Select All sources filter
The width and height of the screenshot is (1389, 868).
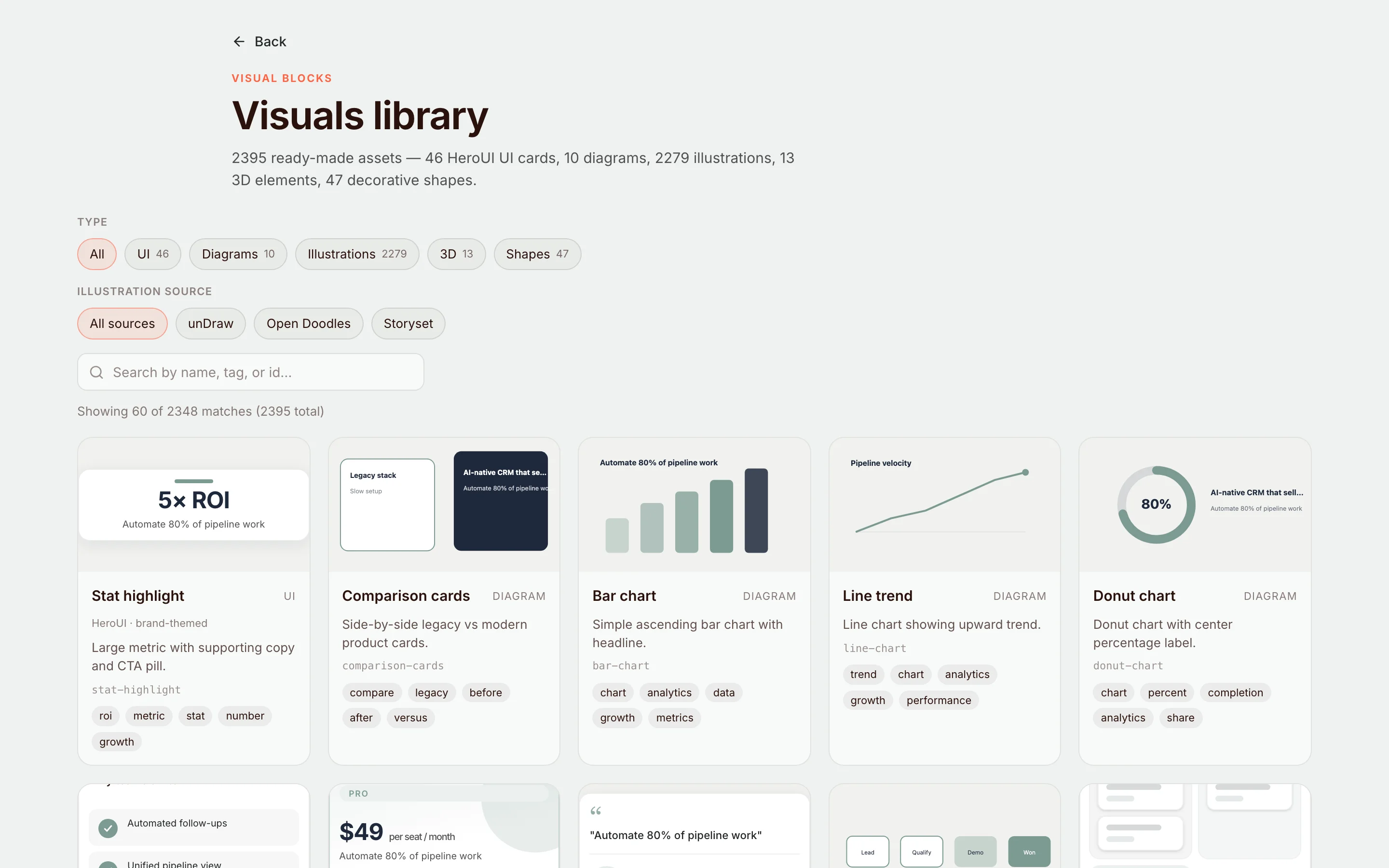tap(122, 323)
